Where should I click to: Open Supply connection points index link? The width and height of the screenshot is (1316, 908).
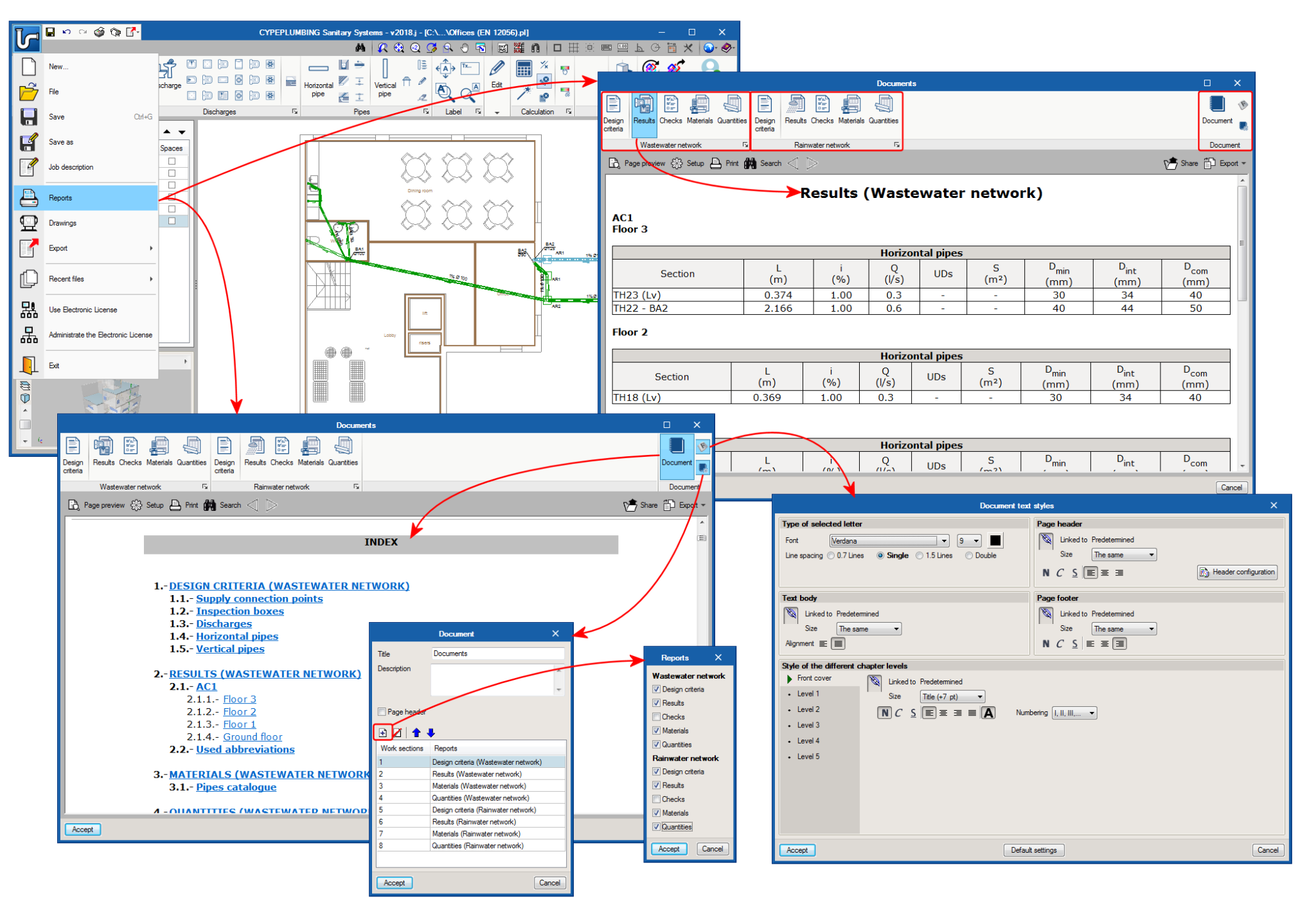pos(259,599)
